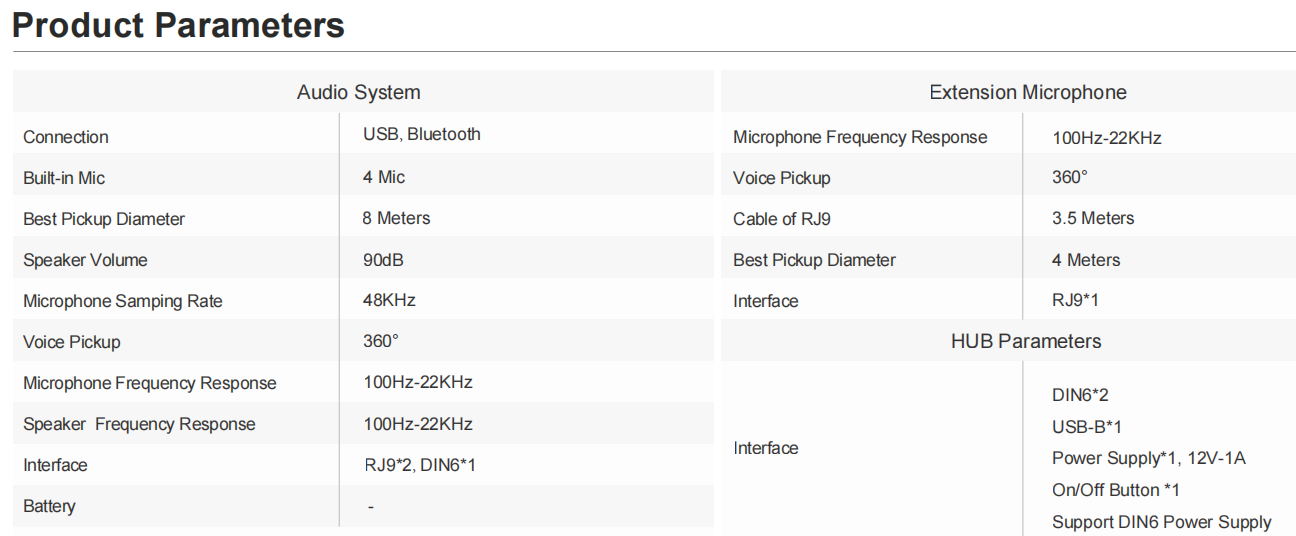The width and height of the screenshot is (1296, 536).
Task: Click the Connection row label
Action: click(66, 137)
